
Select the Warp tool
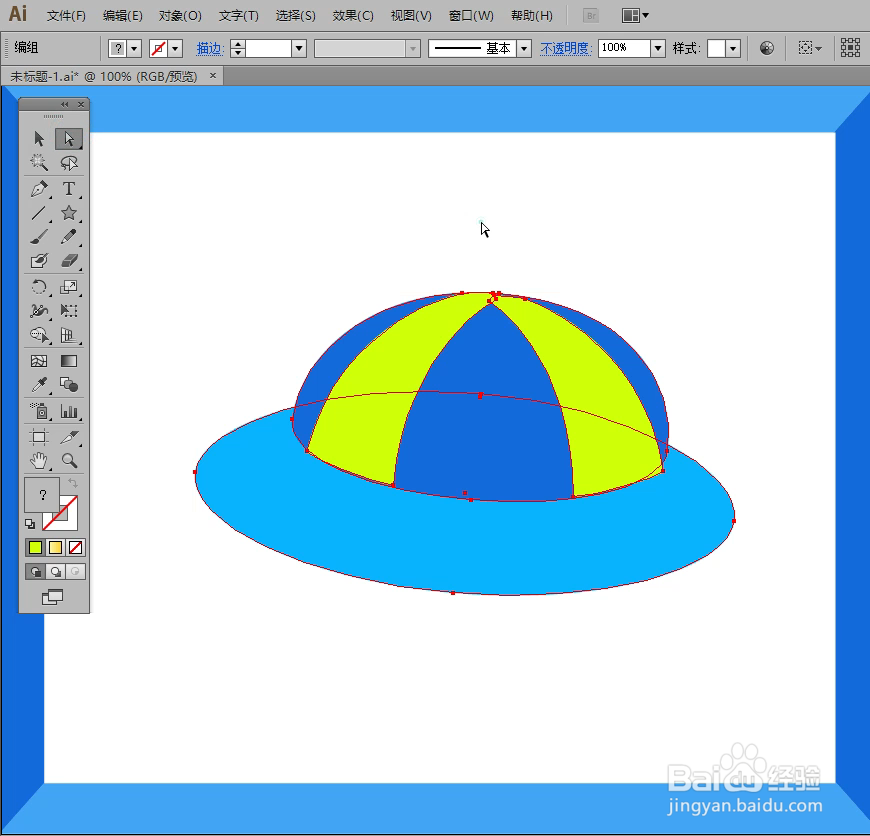tap(39, 311)
